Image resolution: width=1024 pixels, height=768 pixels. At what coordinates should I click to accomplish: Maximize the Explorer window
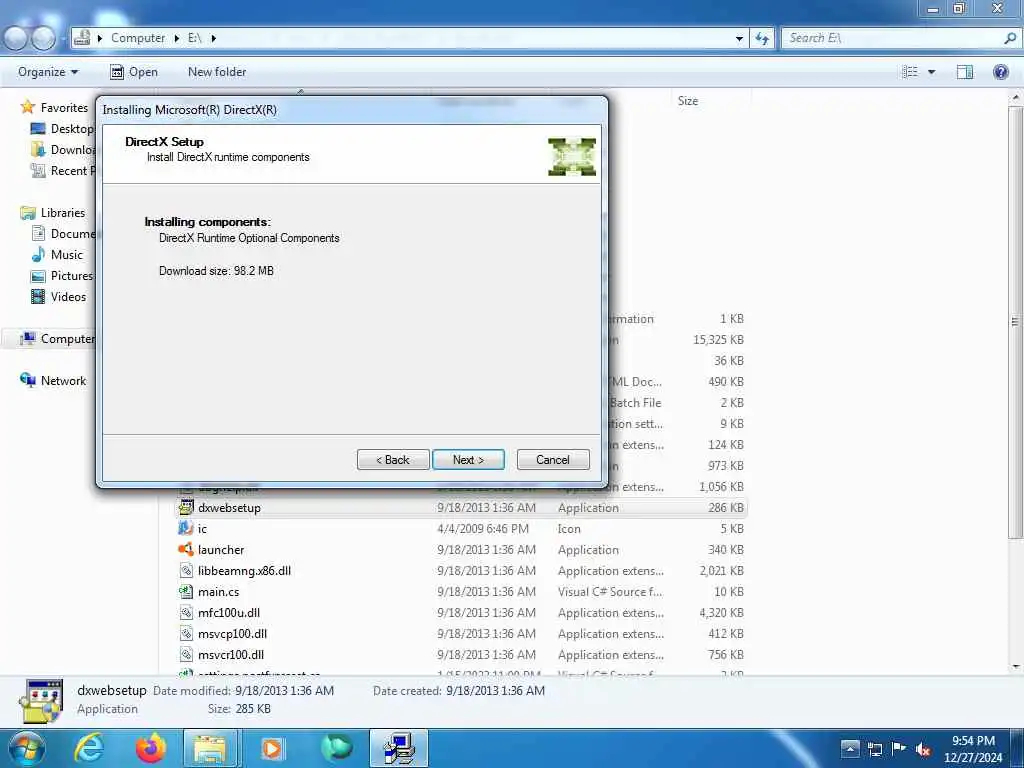pos(959,8)
